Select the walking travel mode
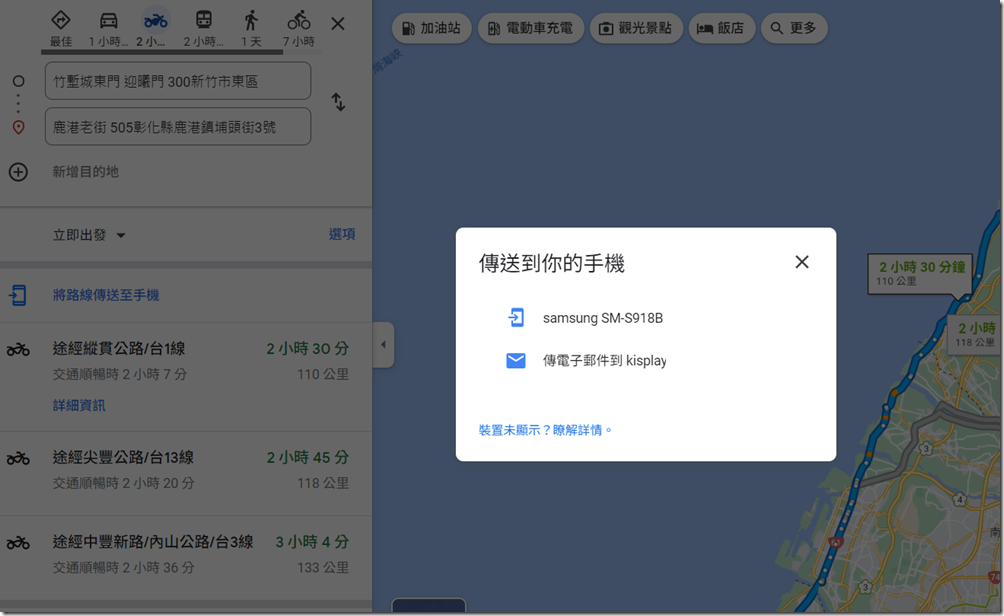Image resolution: width=1004 pixels, height=616 pixels. coord(251,20)
